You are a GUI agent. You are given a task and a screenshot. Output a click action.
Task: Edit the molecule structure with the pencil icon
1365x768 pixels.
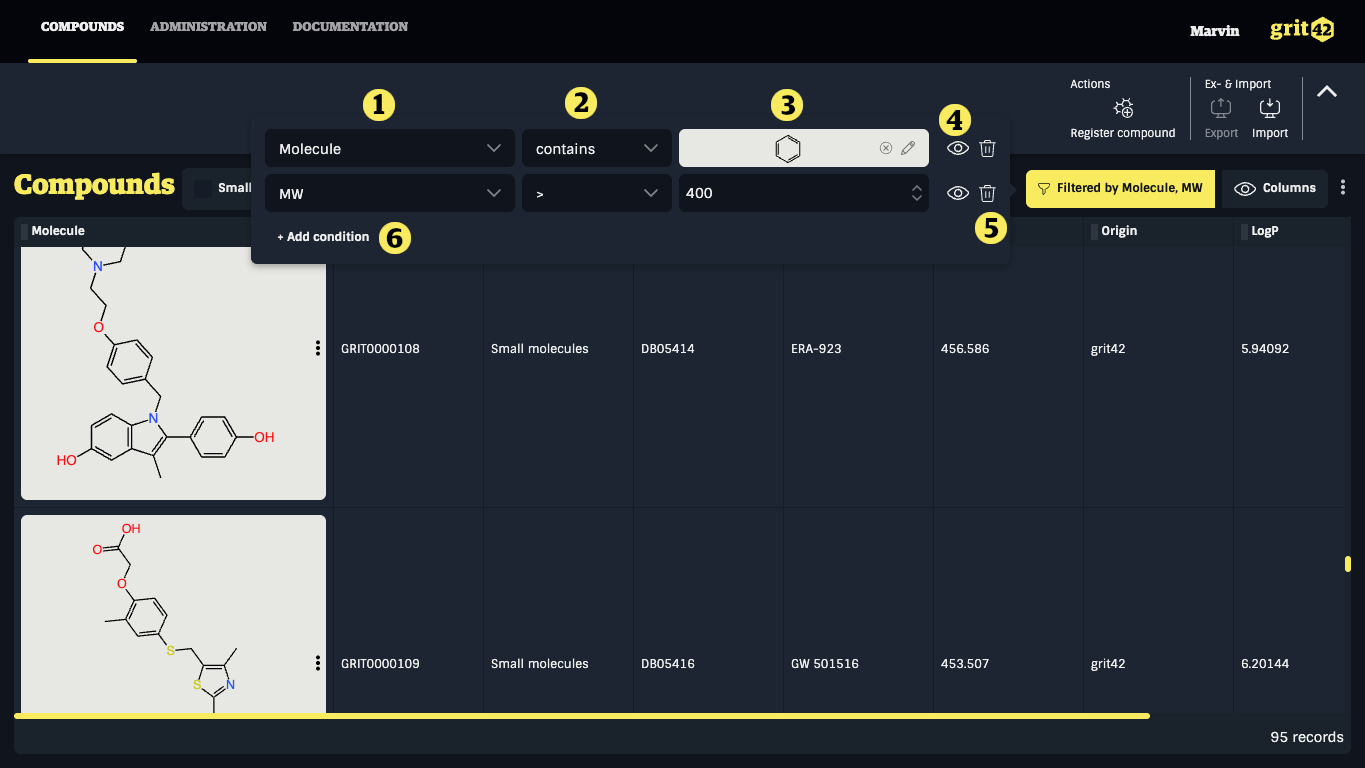pyautogui.click(x=908, y=148)
